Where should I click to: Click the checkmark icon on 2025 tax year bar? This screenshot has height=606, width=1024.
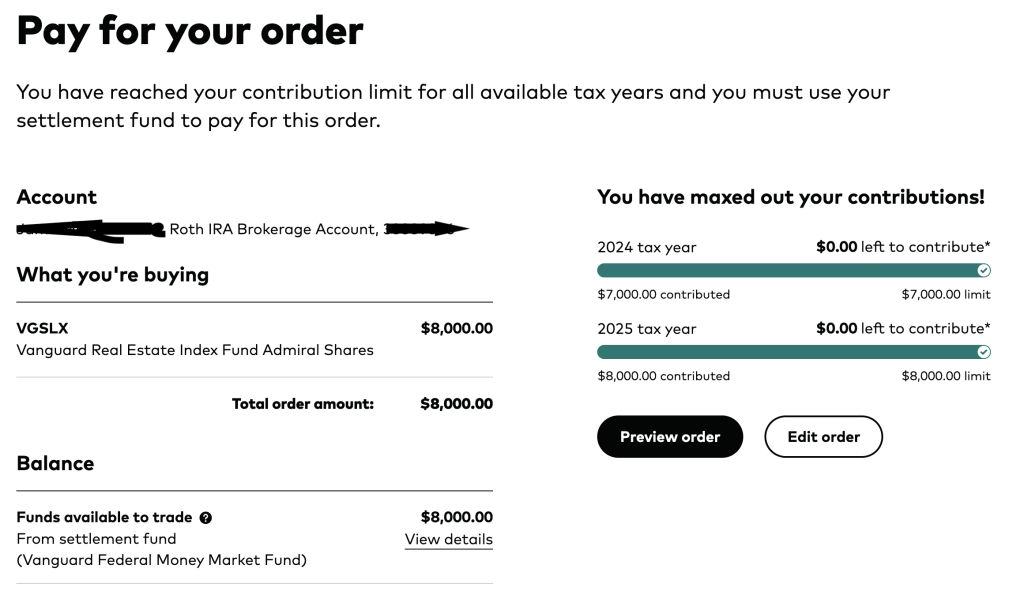[984, 352]
